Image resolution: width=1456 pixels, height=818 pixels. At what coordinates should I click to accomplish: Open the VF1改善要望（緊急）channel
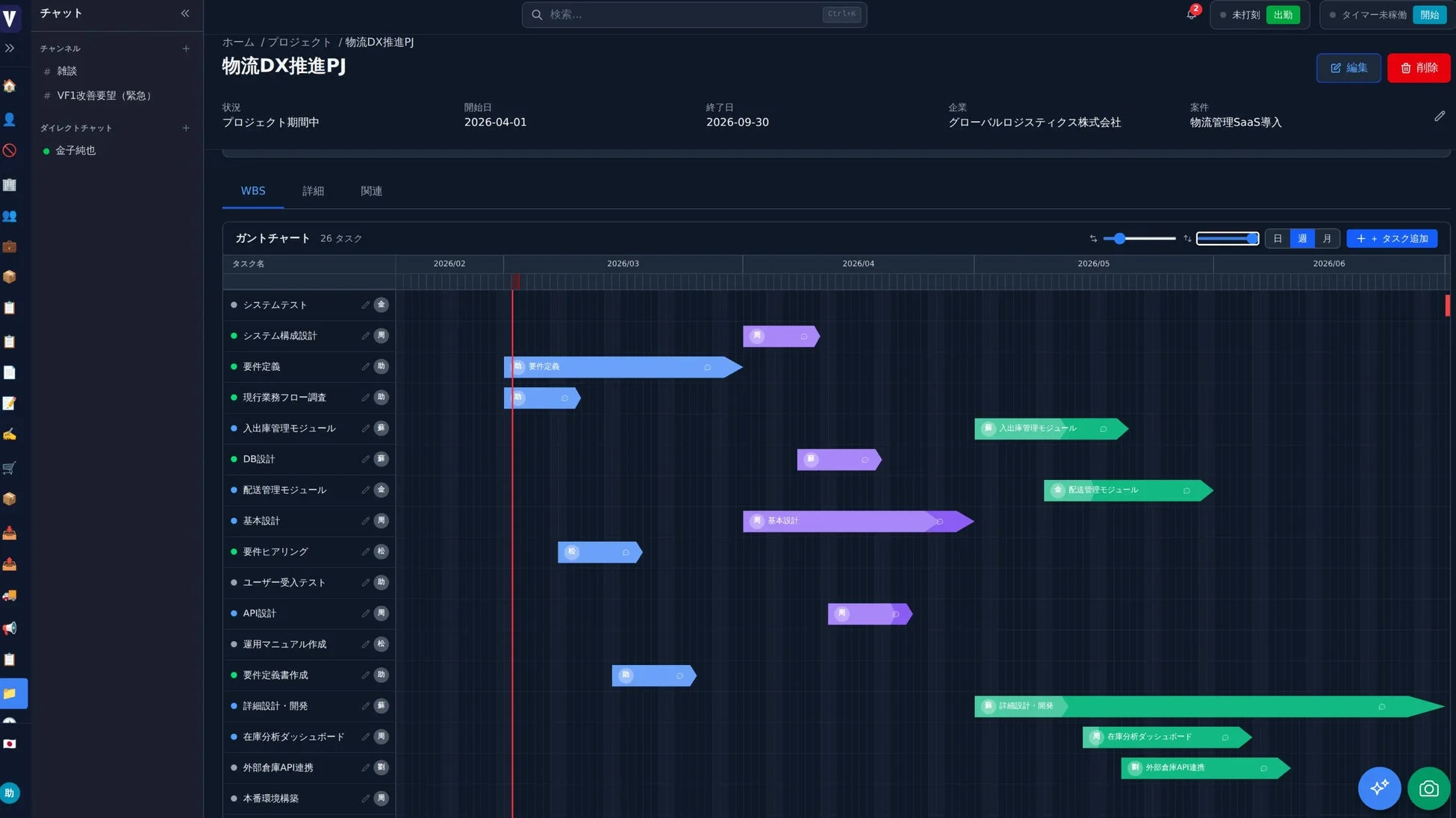(105, 96)
